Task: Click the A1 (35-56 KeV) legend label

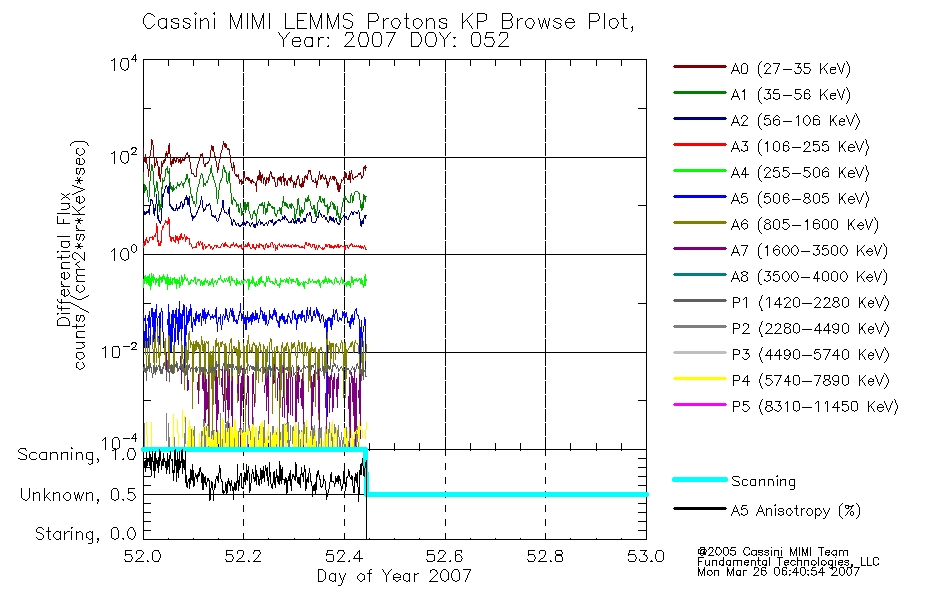Action: click(791, 95)
